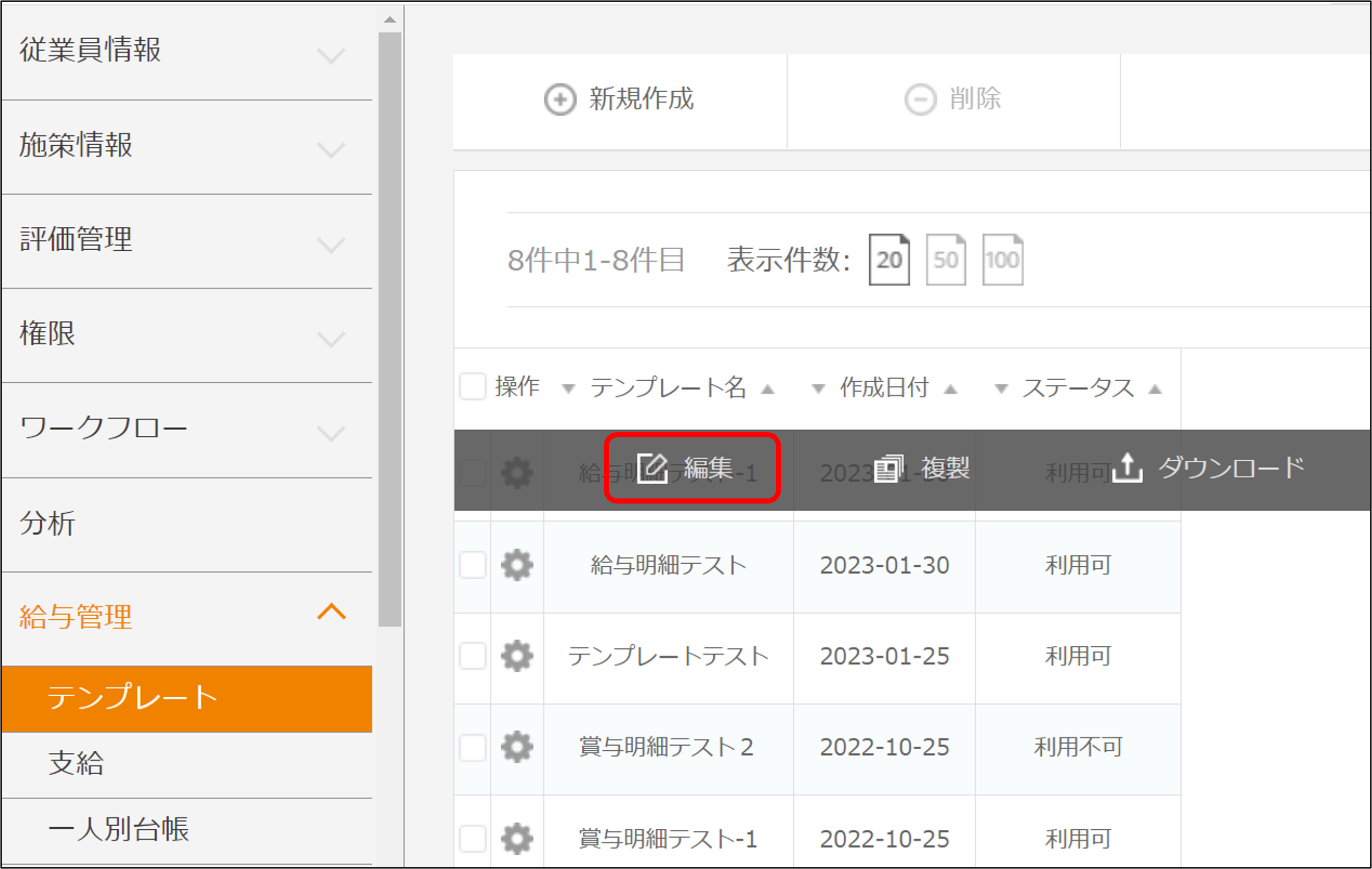Viewport: 1372px width, 869px height.
Task: Click the ダウンロード download icon
Action: pyautogui.click(x=1127, y=468)
